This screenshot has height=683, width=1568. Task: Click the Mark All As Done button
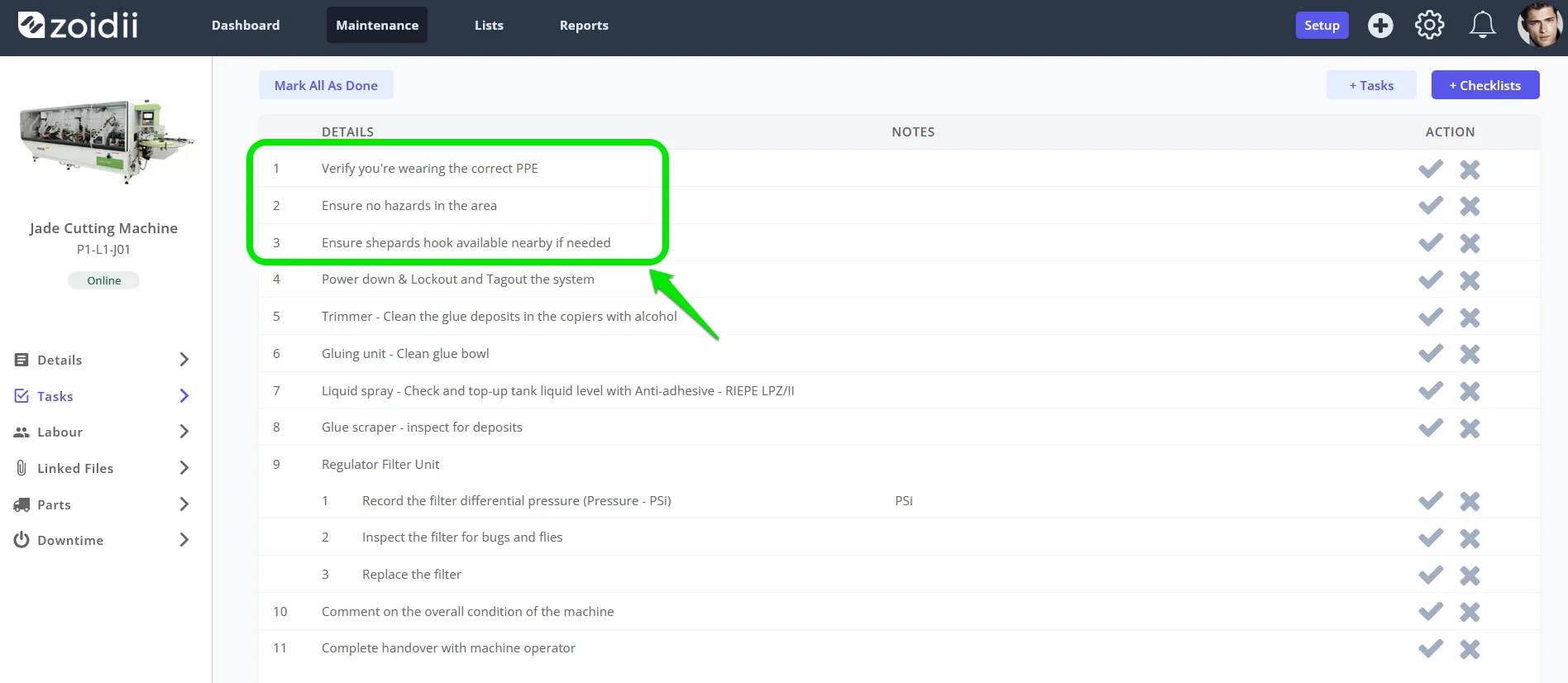pyautogui.click(x=326, y=85)
